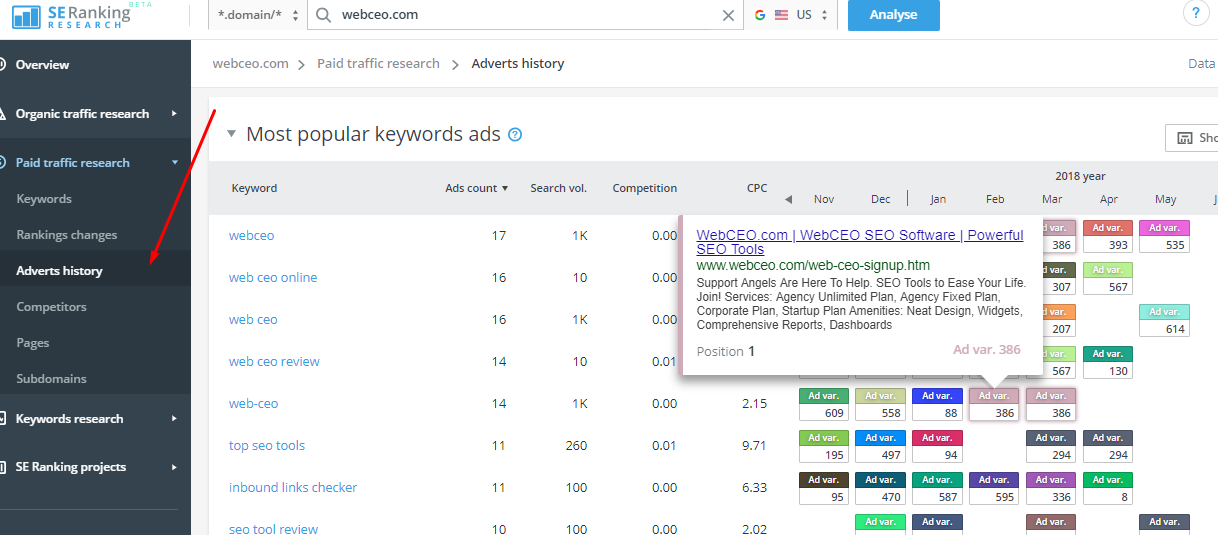
Task: Open the seo tool review keyword link
Action: [x=273, y=529]
